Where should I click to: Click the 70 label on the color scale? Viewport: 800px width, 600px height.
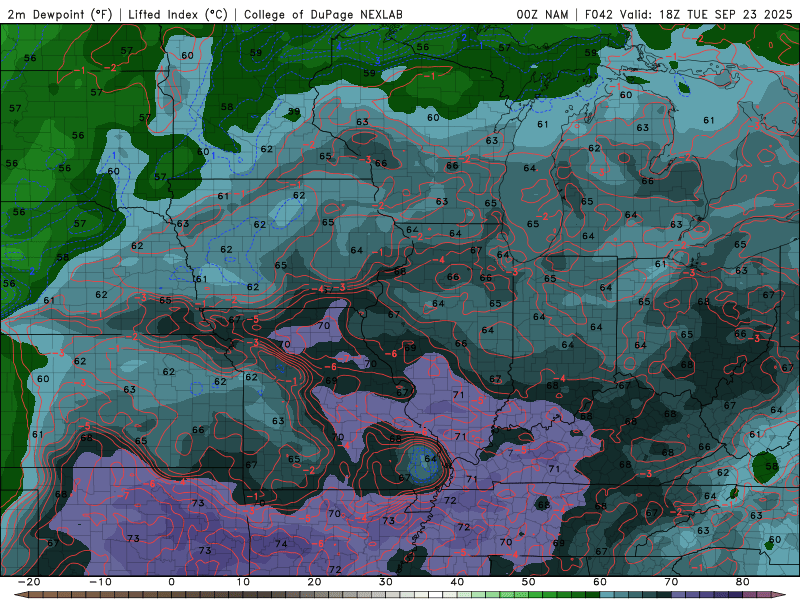671,582
